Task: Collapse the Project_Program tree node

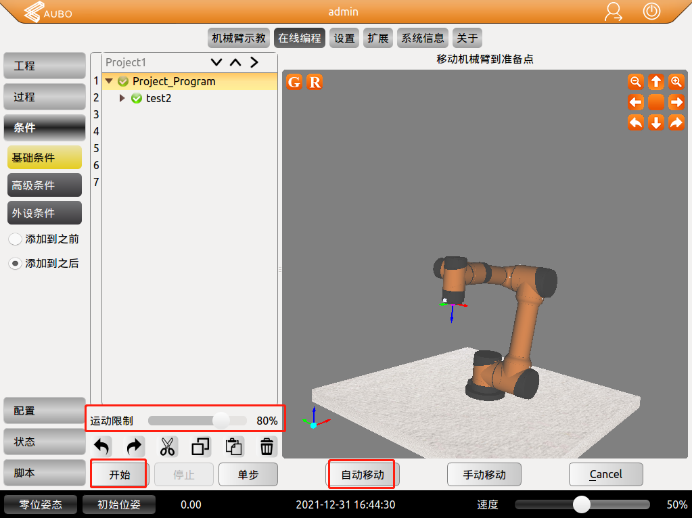Action: tap(109, 81)
